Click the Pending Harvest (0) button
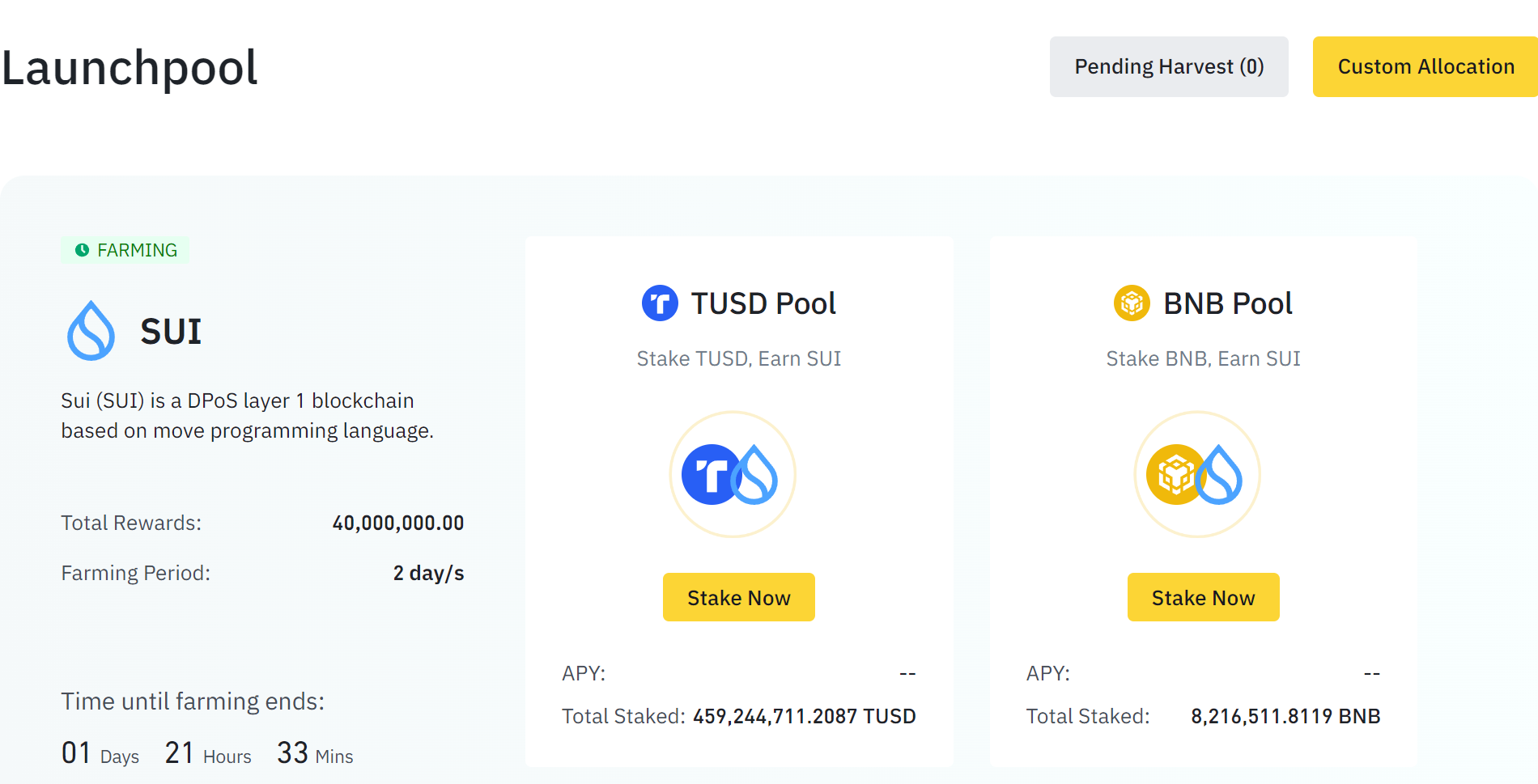 1169,66
